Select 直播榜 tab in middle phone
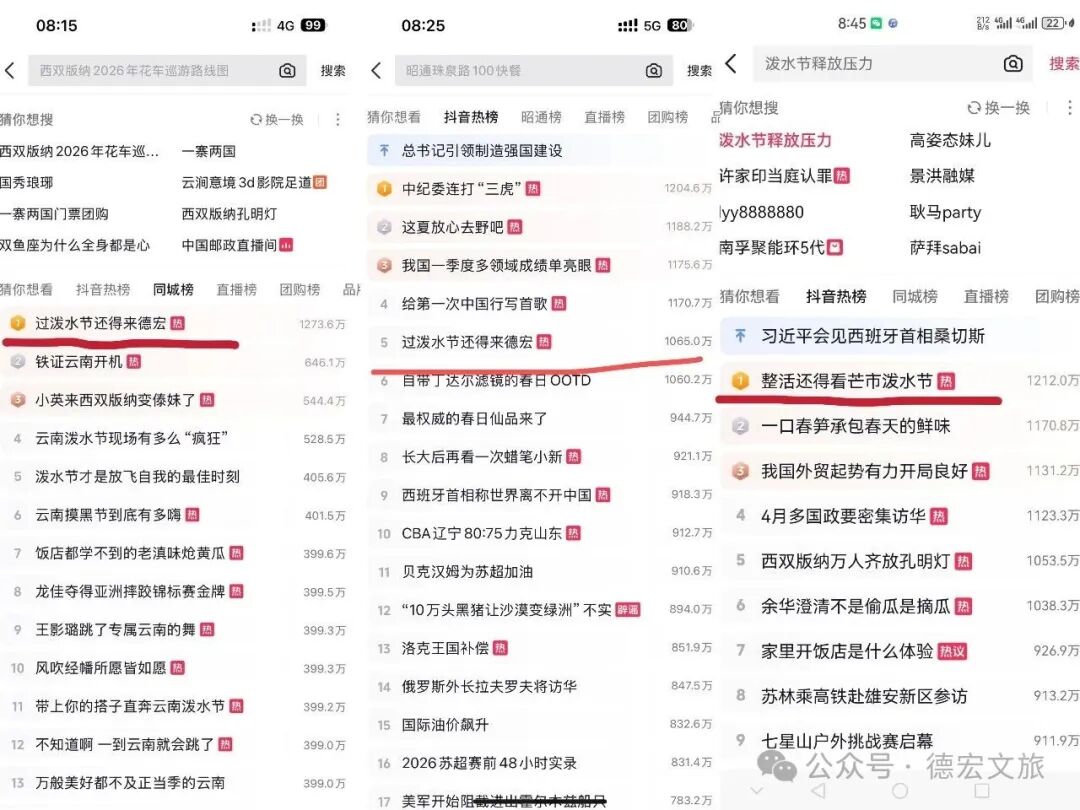Screen dimensions: 1080x810 [604, 117]
